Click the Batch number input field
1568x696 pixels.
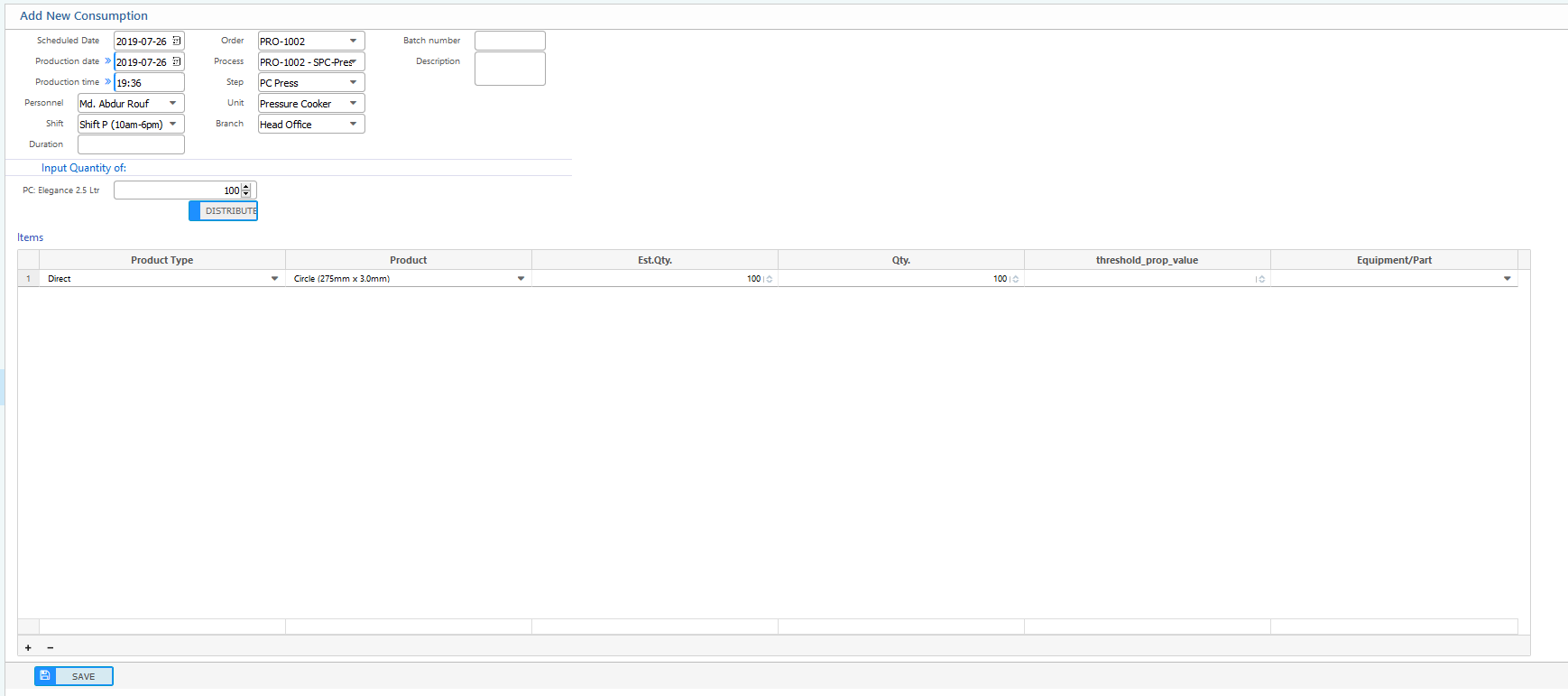tap(510, 41)
